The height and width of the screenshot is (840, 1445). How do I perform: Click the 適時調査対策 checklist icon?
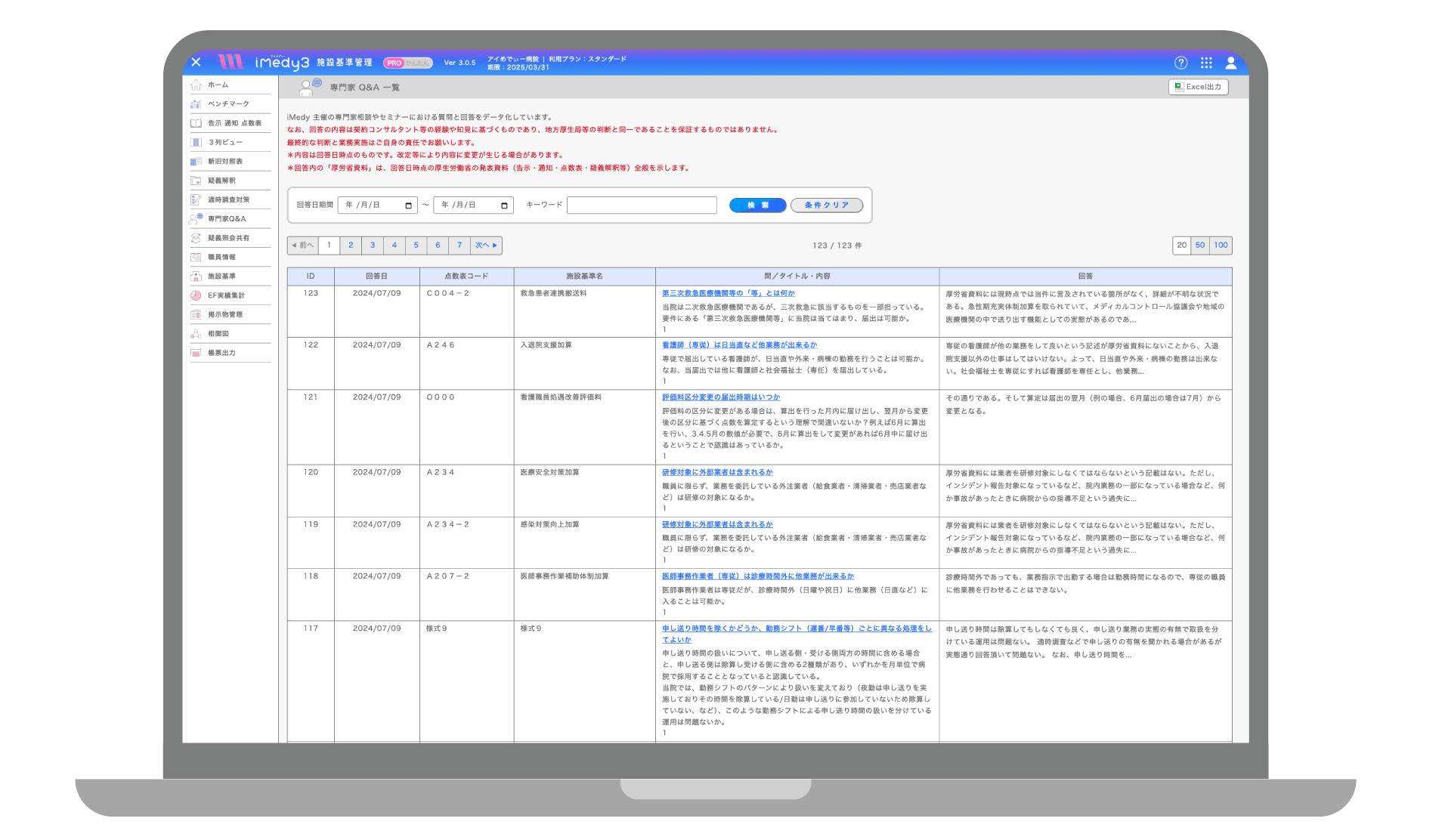[196, 200]
